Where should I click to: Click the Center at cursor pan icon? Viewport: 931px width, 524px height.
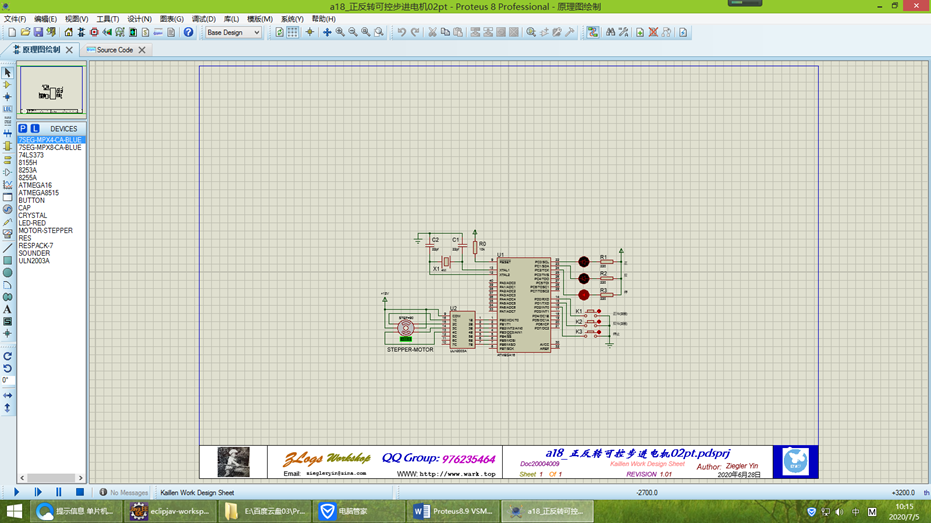tap(327, 32)
